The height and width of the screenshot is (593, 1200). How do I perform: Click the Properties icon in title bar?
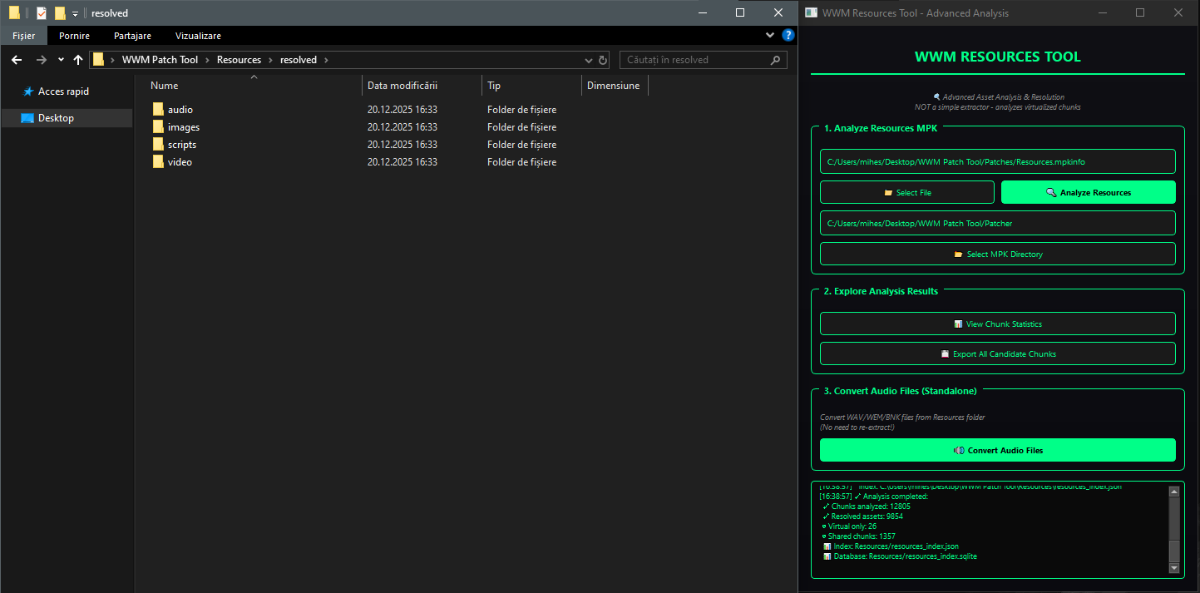click(41, 13)
